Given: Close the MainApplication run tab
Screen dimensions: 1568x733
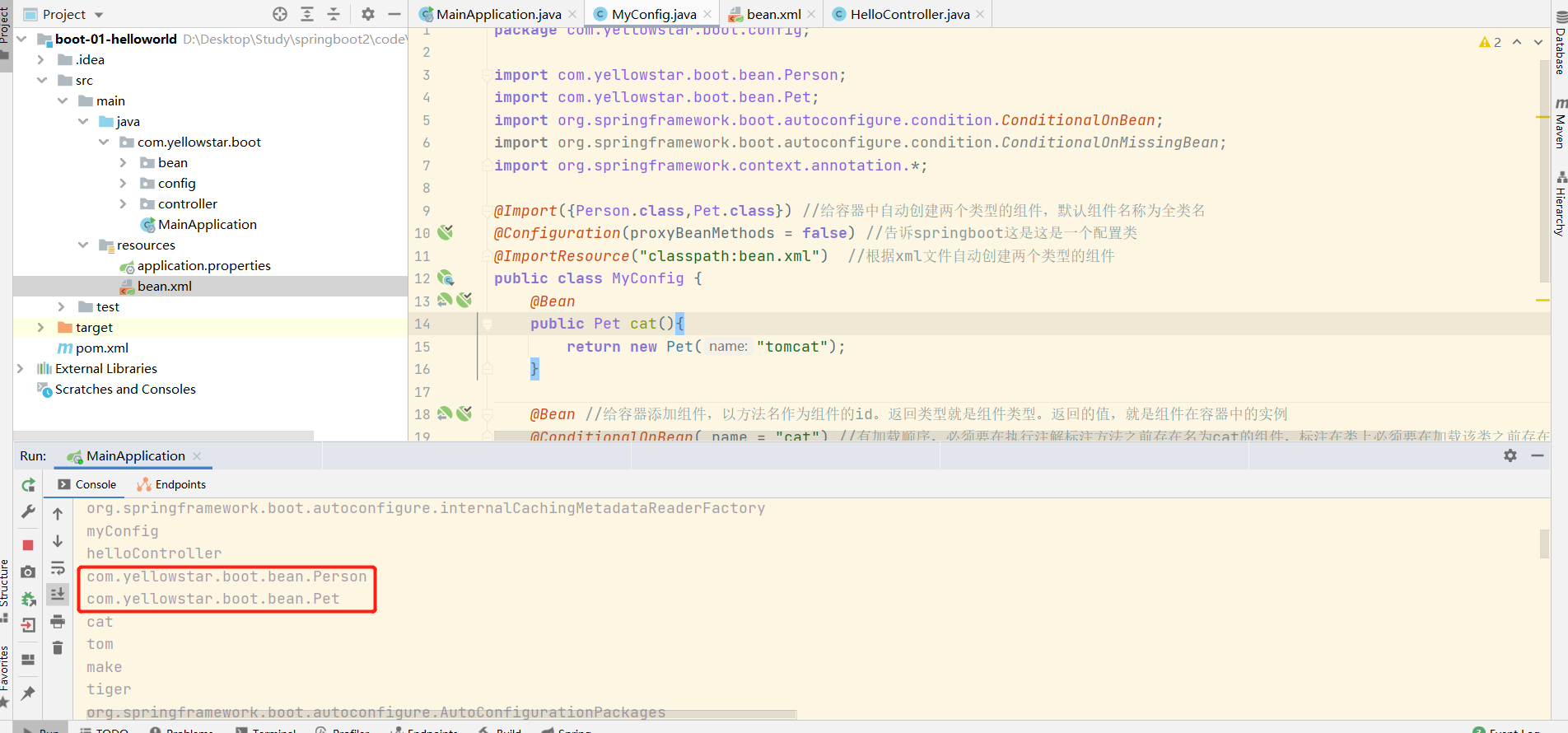Looking at the screenshot, I should pos(197,455).
